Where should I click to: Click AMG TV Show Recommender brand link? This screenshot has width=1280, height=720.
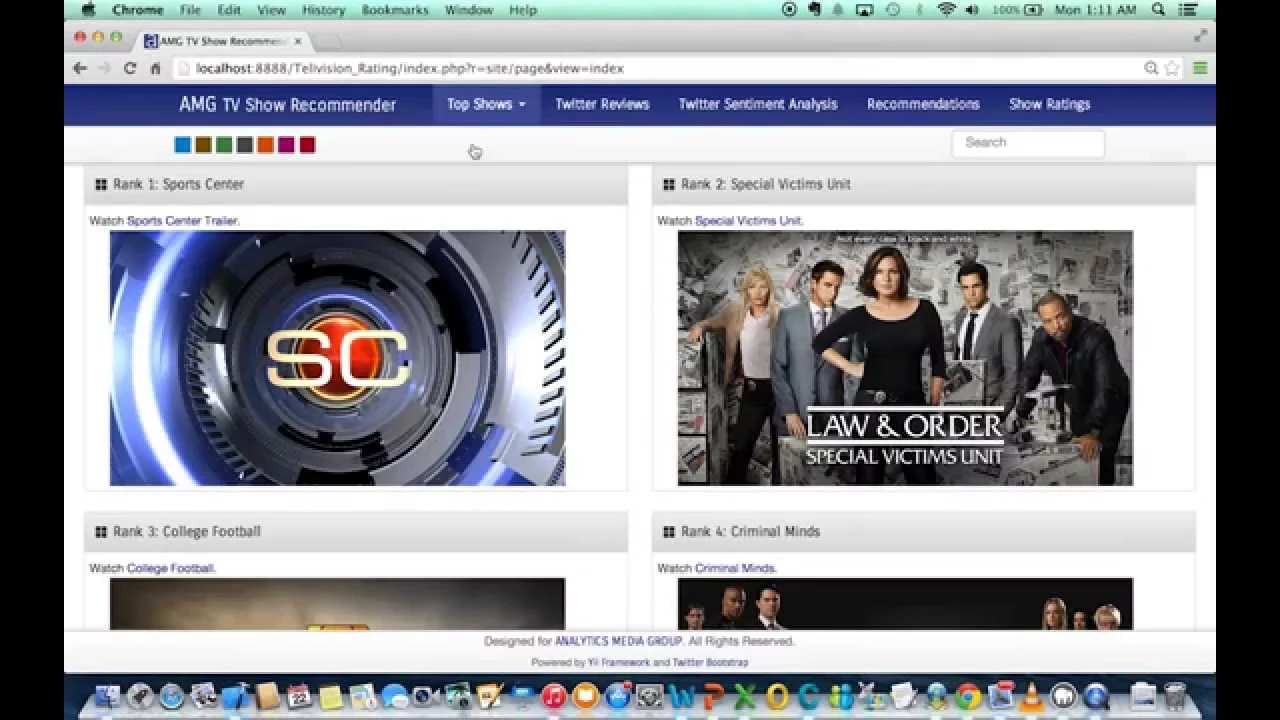click(287, 104)
